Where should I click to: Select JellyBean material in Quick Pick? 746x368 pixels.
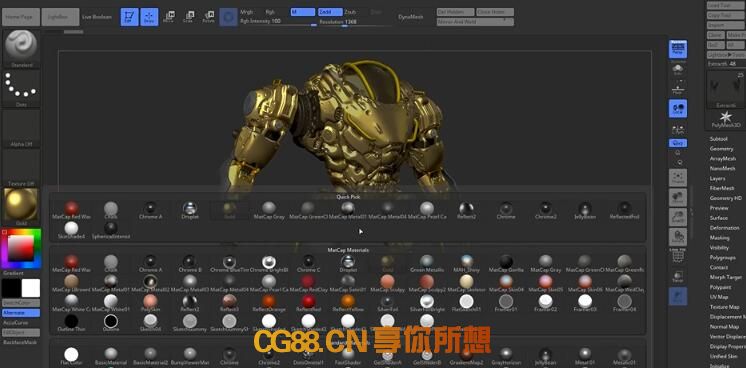(x=585, y=210)
